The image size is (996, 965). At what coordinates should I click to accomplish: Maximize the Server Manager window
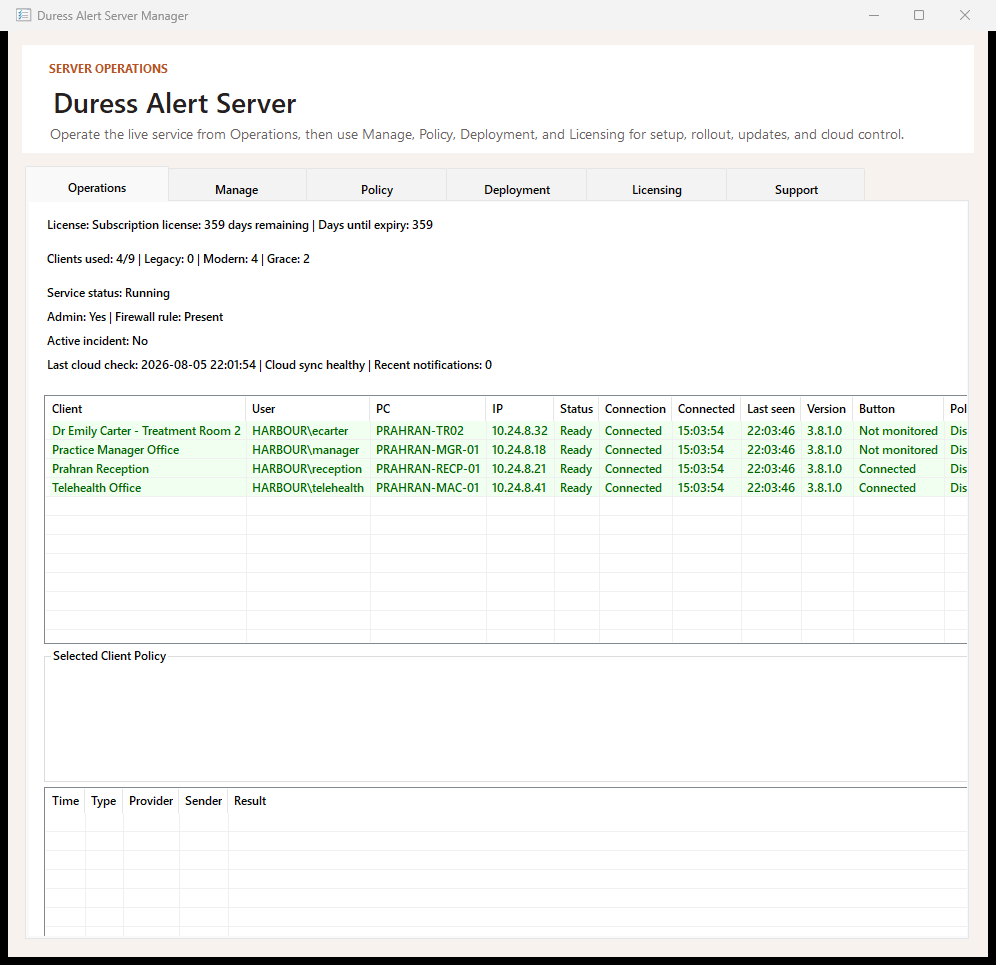[919, 15]
